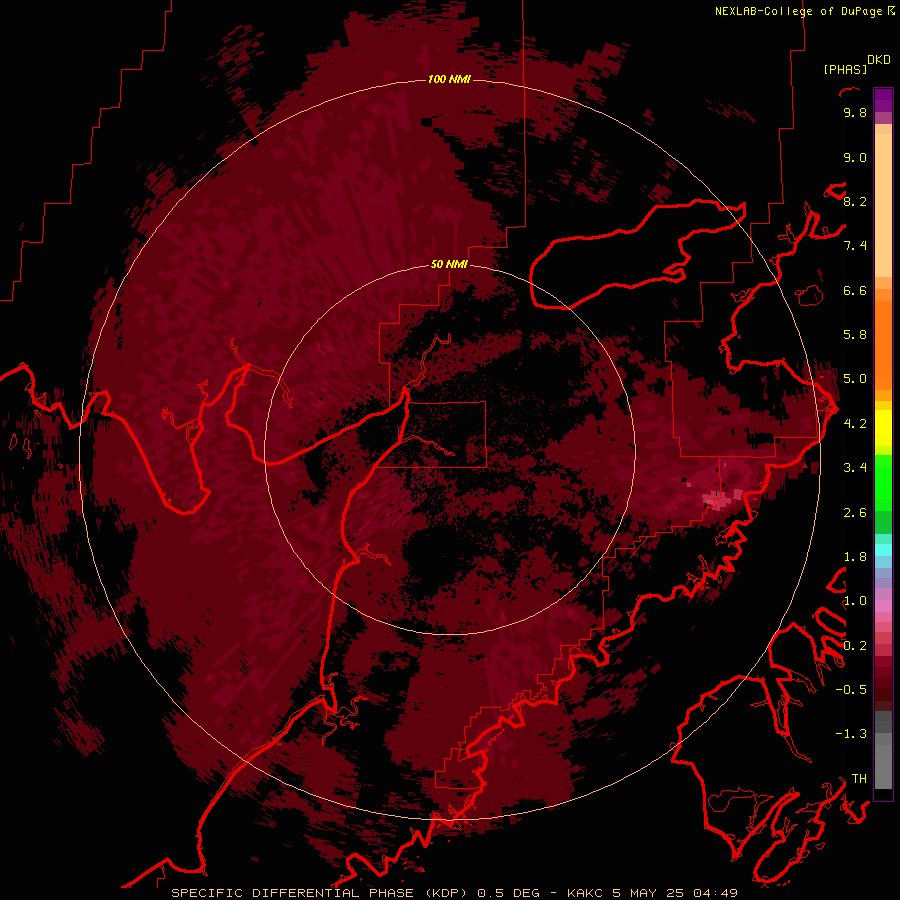Image resolution: width=900 pixels, height=900 pixels.
Task: Click the 3.4 scale label
Action: [x=855, y=468]
